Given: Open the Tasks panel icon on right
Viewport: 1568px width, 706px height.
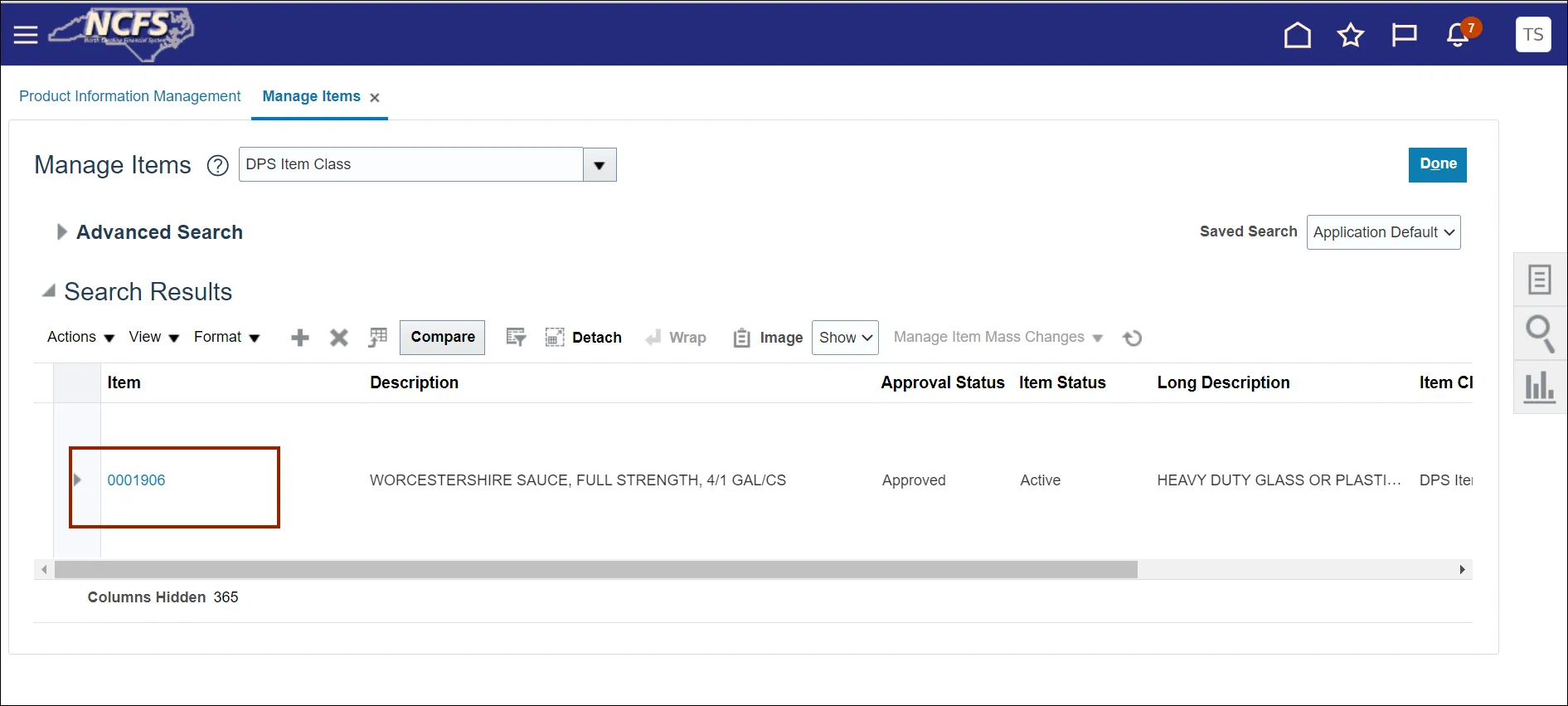Looking at the screenshot, I should tap(1539, 280).
